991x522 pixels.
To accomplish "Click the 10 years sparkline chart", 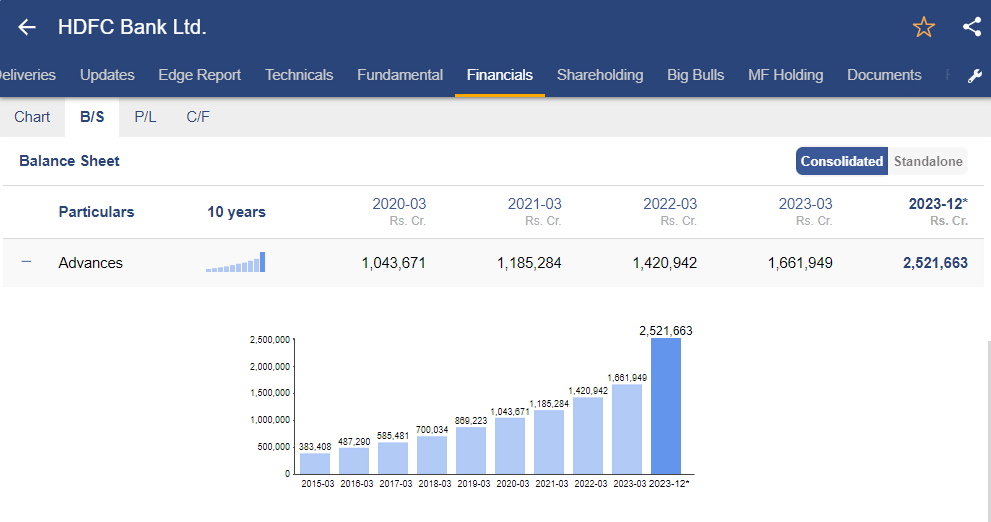I will tap(236, 263).
